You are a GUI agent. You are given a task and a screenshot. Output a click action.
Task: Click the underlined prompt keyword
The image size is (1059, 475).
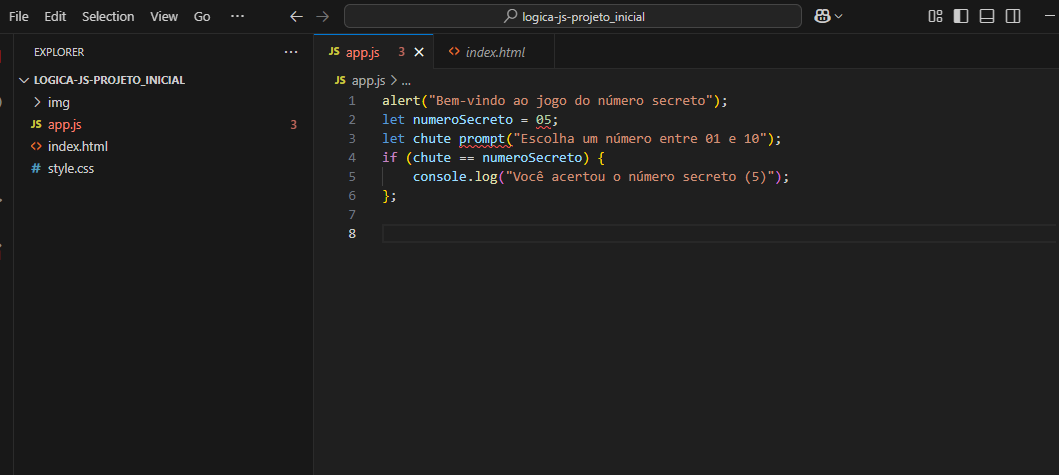tap(482, 139)
